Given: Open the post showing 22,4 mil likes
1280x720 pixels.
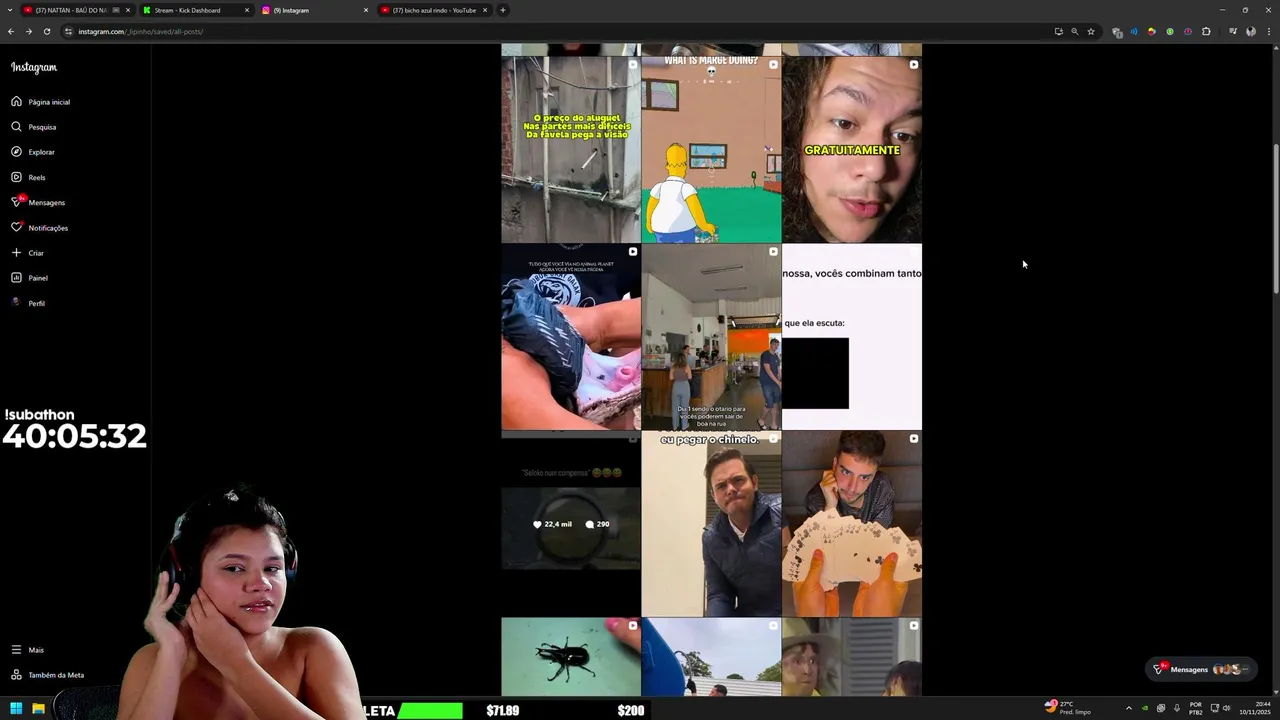Looking at the screenshot, I should 570,524.
